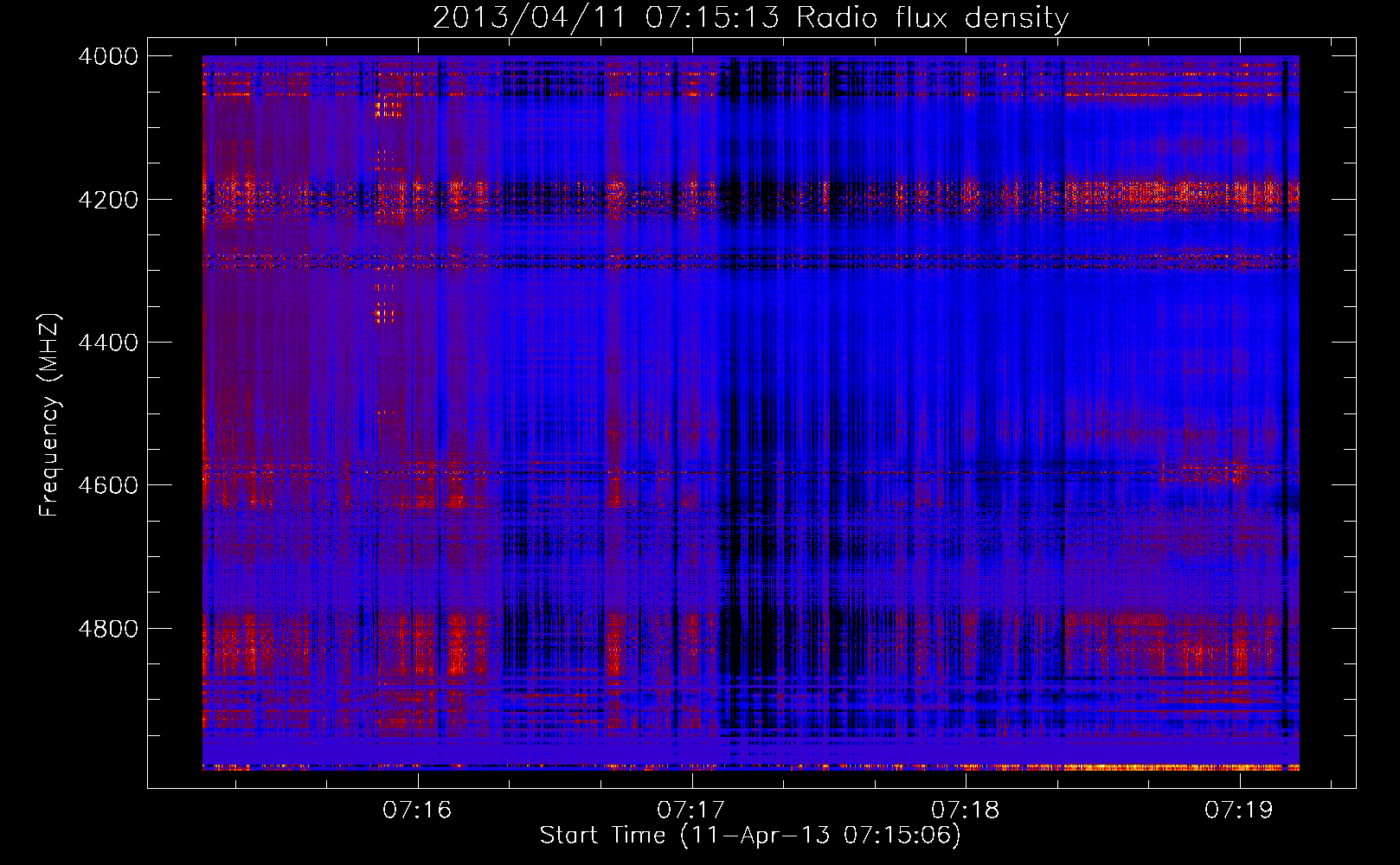Click the 07:18 time tick label
1400x865 pixels.
[965, 810]
